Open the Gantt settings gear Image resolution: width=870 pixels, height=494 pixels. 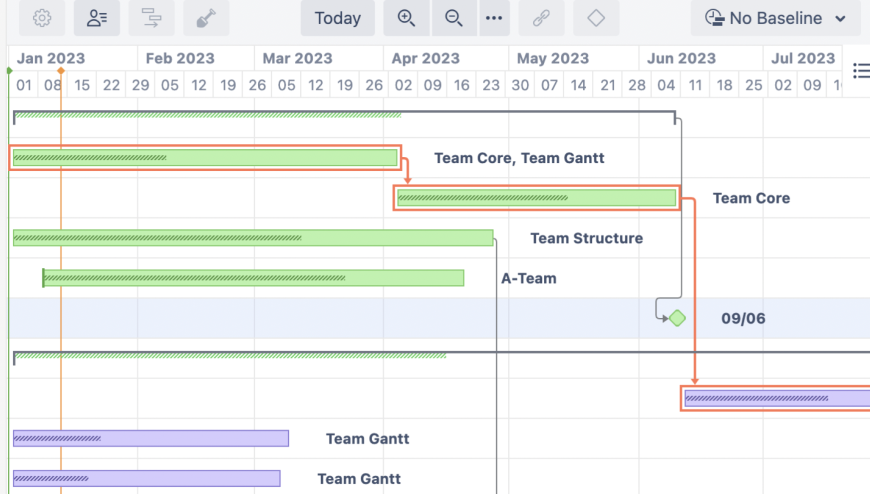click(x=42, y=18)
